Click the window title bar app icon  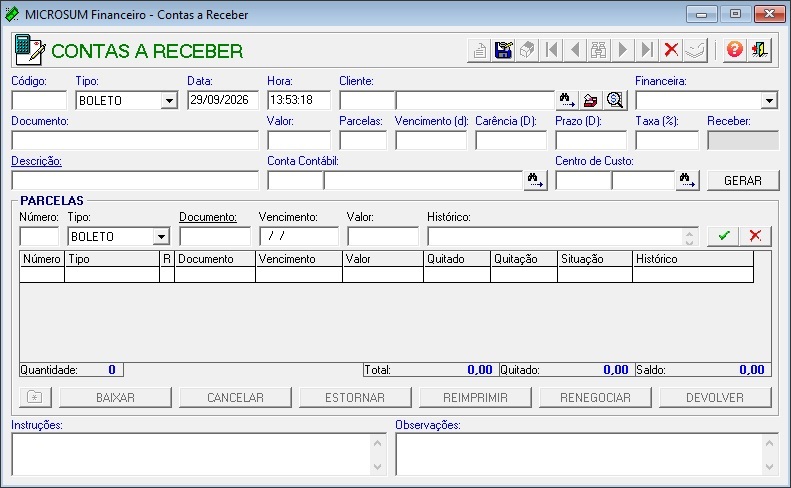coord(11,14)
